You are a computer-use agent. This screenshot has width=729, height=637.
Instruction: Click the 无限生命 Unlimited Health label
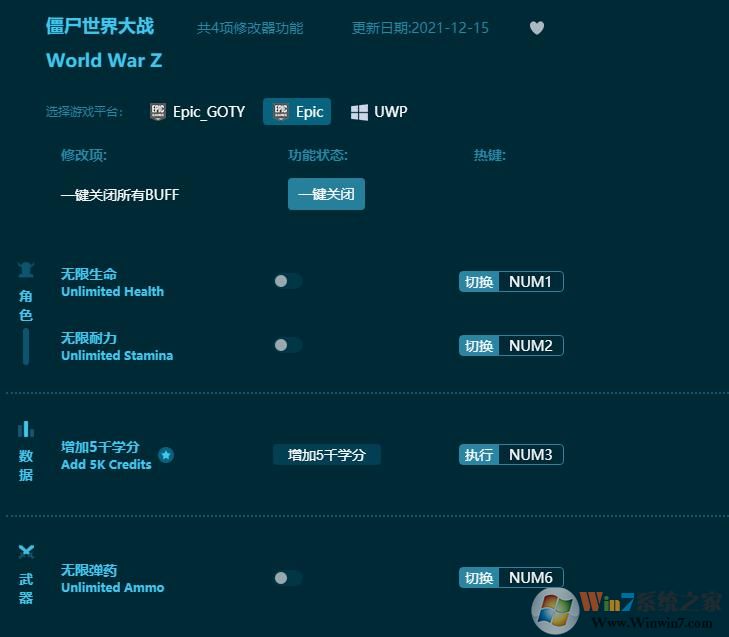point(113,282)
